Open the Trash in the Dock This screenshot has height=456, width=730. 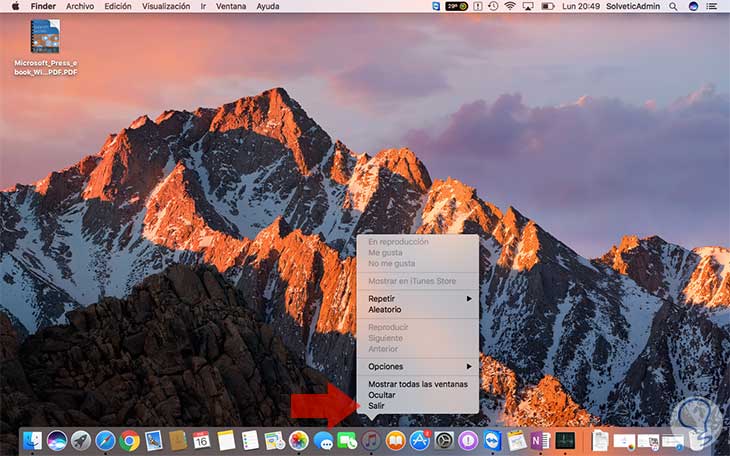(x=699, y=439)
